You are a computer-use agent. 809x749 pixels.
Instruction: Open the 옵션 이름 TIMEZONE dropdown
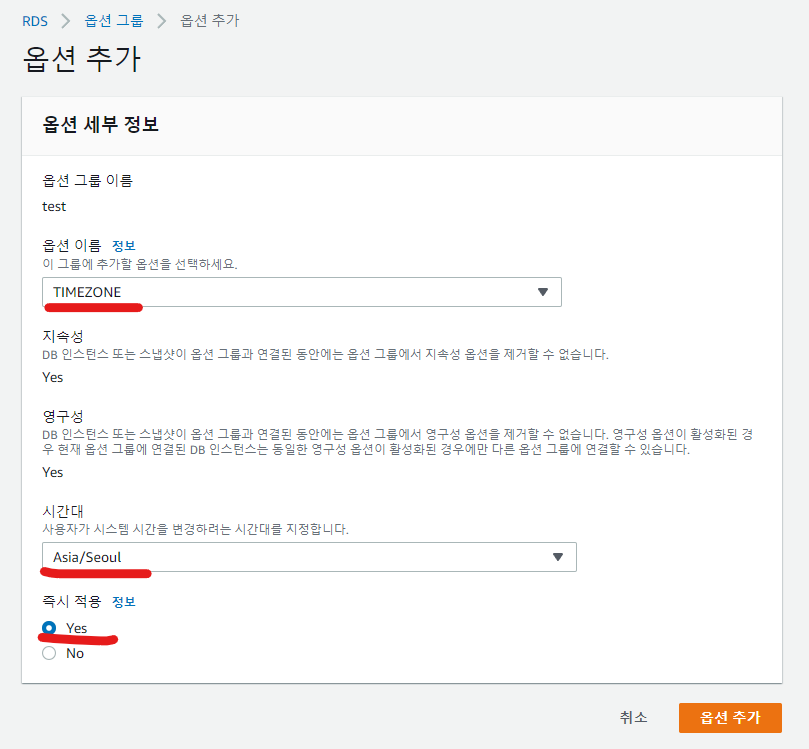(302, 292)
